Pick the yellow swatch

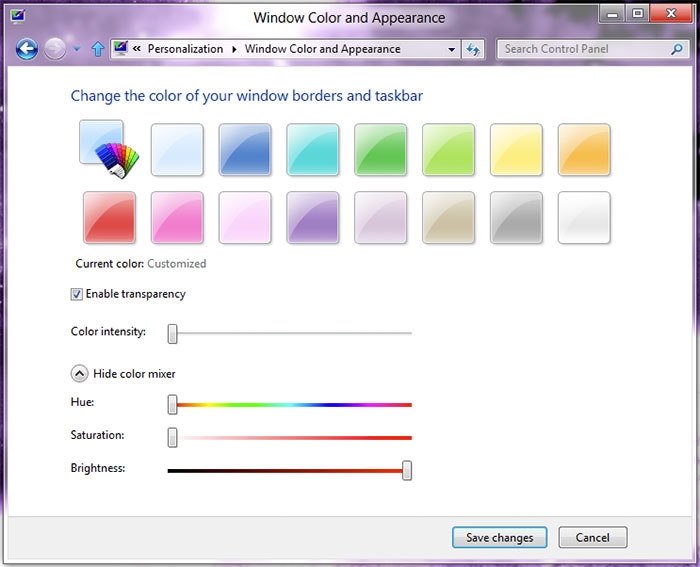click(517, 150)
